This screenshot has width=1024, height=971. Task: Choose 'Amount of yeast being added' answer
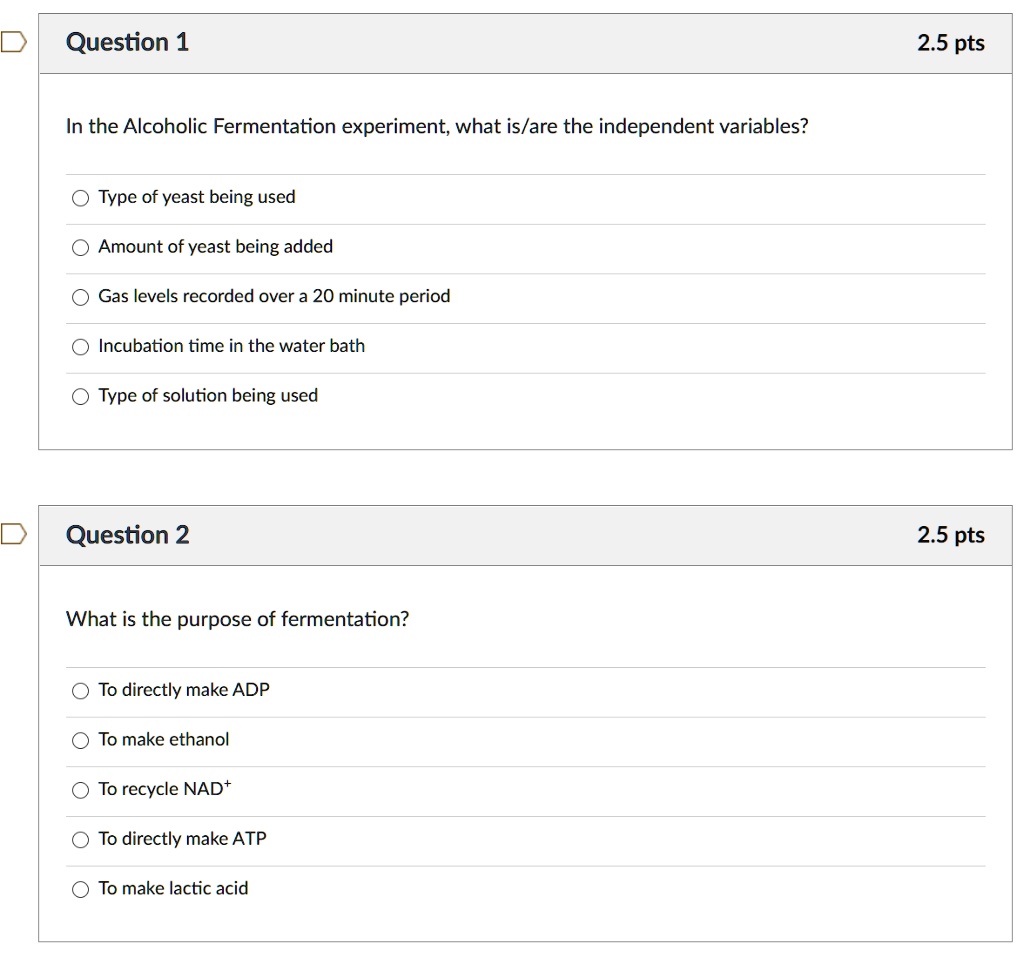[81, 248]
